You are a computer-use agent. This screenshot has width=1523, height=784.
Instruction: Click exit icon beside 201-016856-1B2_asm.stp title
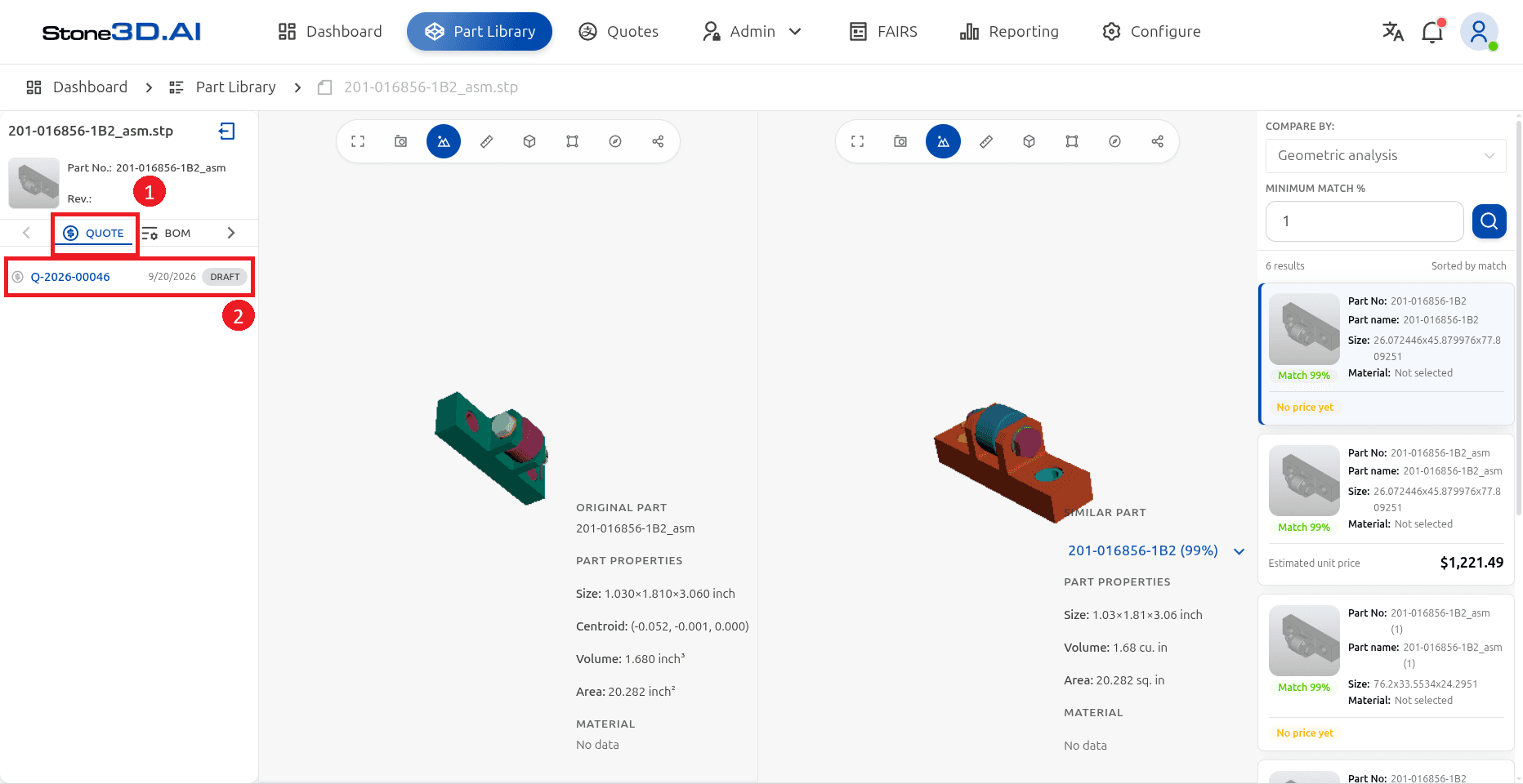pos(226,131)
